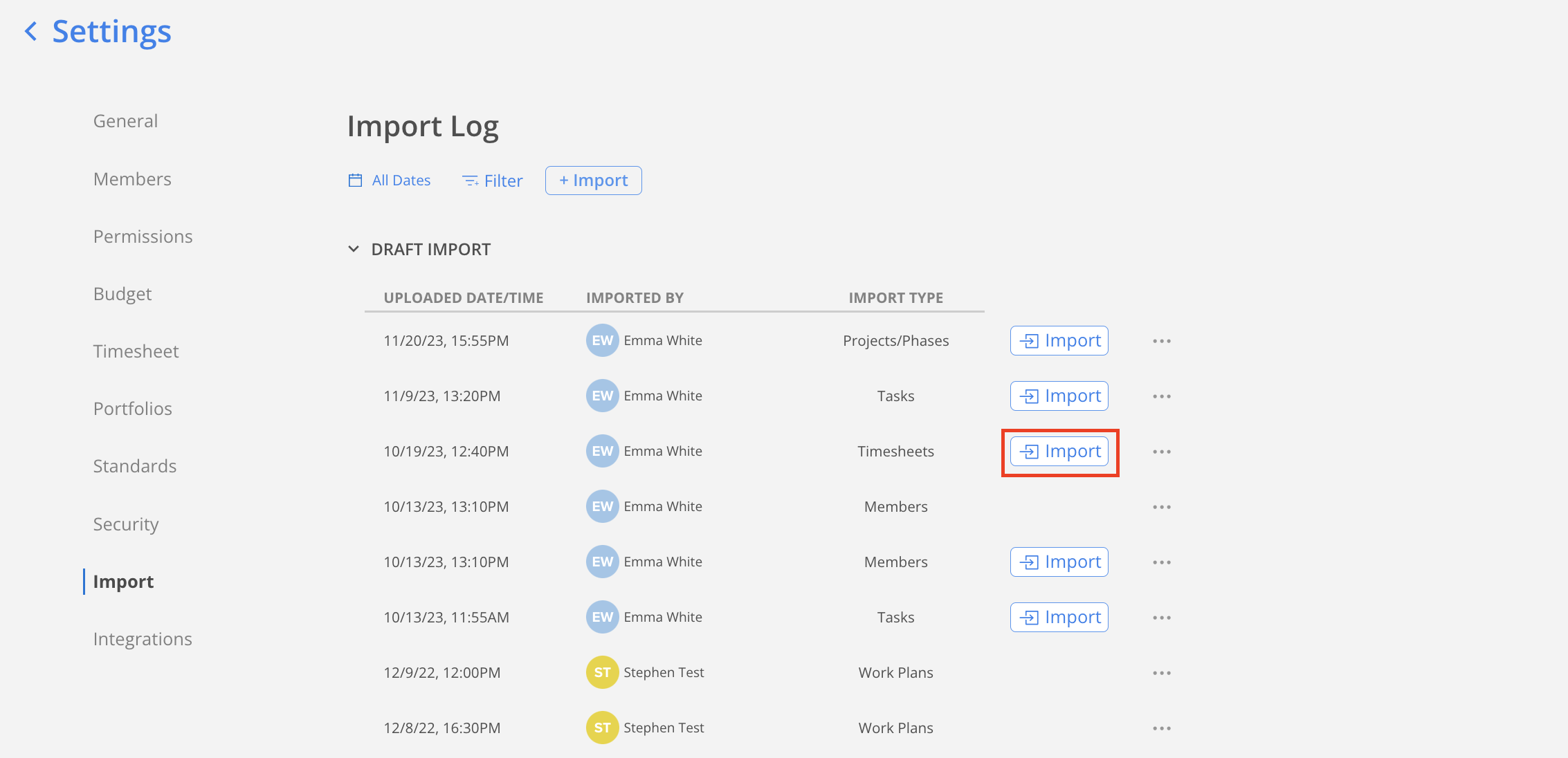The height and width of the screenshot is (758, 1568).
Task: Click Emma White avatar in Projects/Phases row
Action: point(602,340)
